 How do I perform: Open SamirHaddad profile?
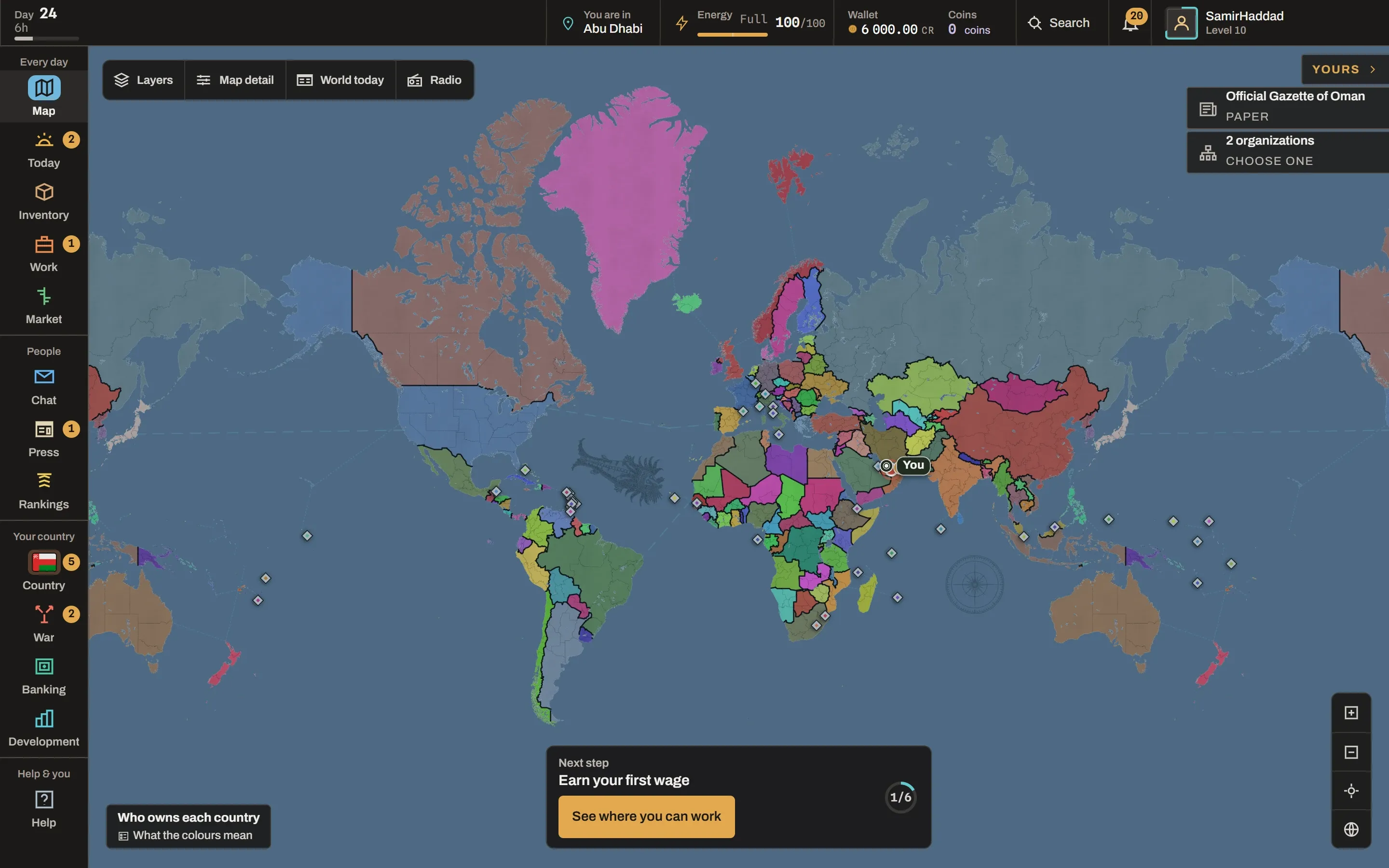click(x=1224, y=22)
